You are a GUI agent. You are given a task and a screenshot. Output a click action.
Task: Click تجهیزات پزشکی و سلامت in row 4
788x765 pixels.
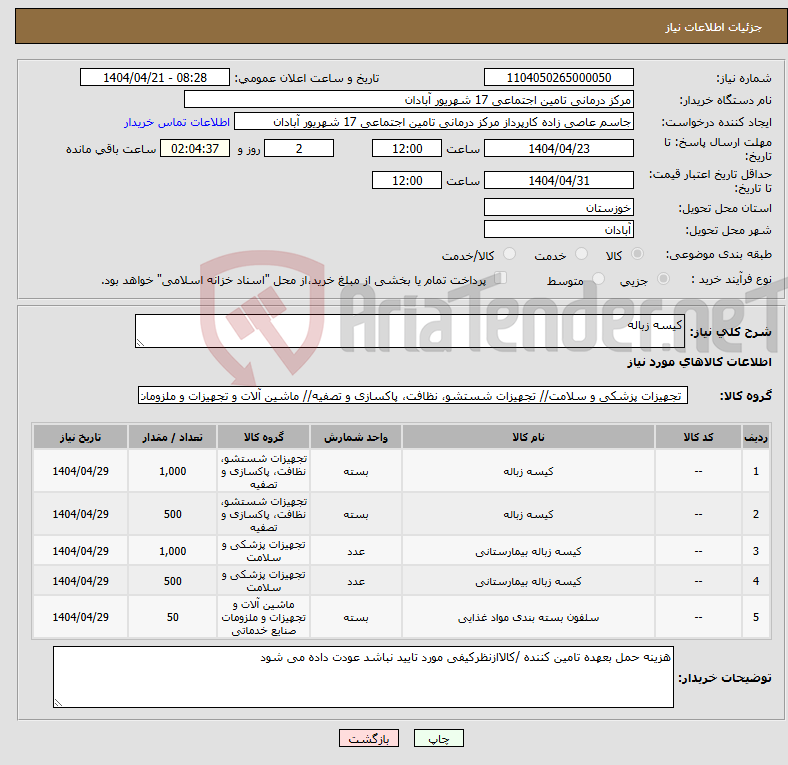[x=263, y=581]
